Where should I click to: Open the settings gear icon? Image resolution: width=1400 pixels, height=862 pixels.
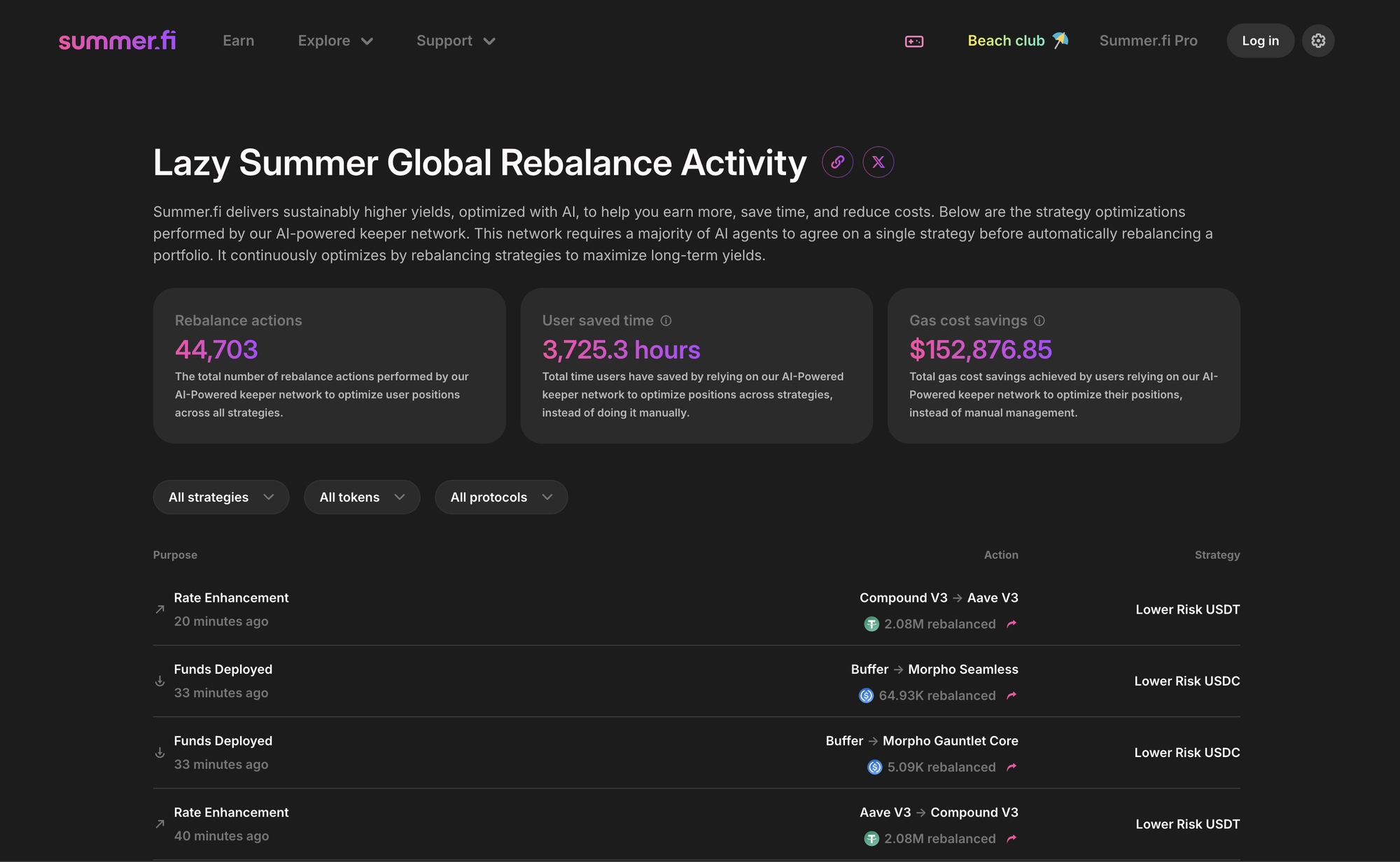1318,41
